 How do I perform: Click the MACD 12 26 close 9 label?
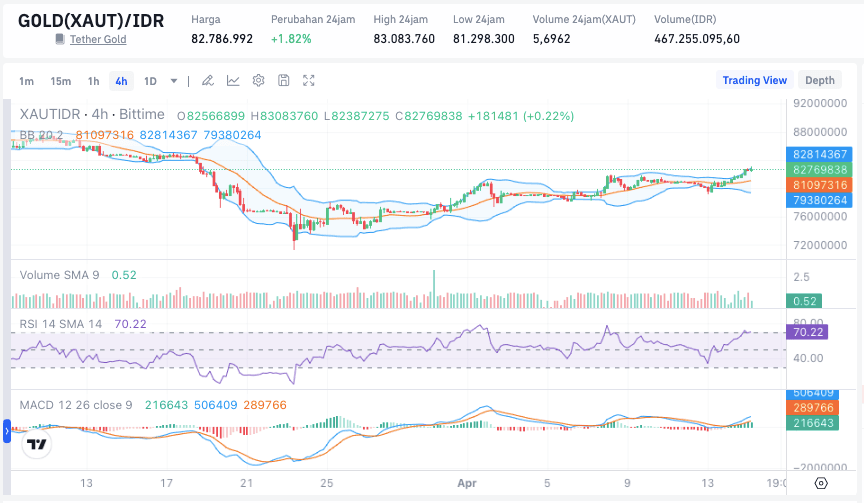[76, 405]
